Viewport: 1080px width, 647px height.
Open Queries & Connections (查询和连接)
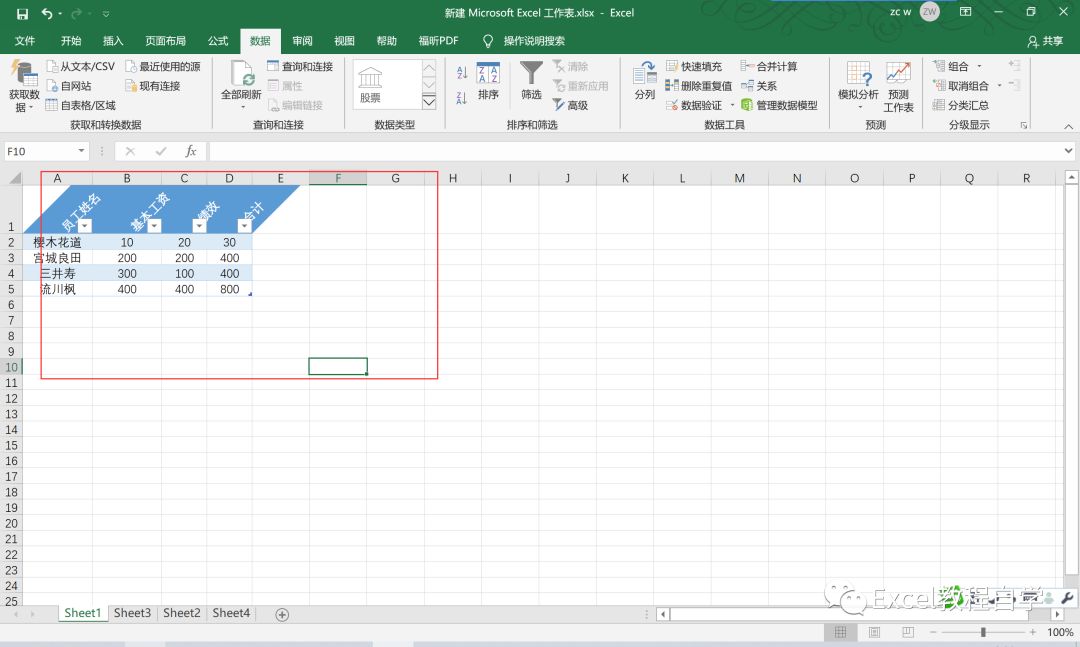(300, 66)
